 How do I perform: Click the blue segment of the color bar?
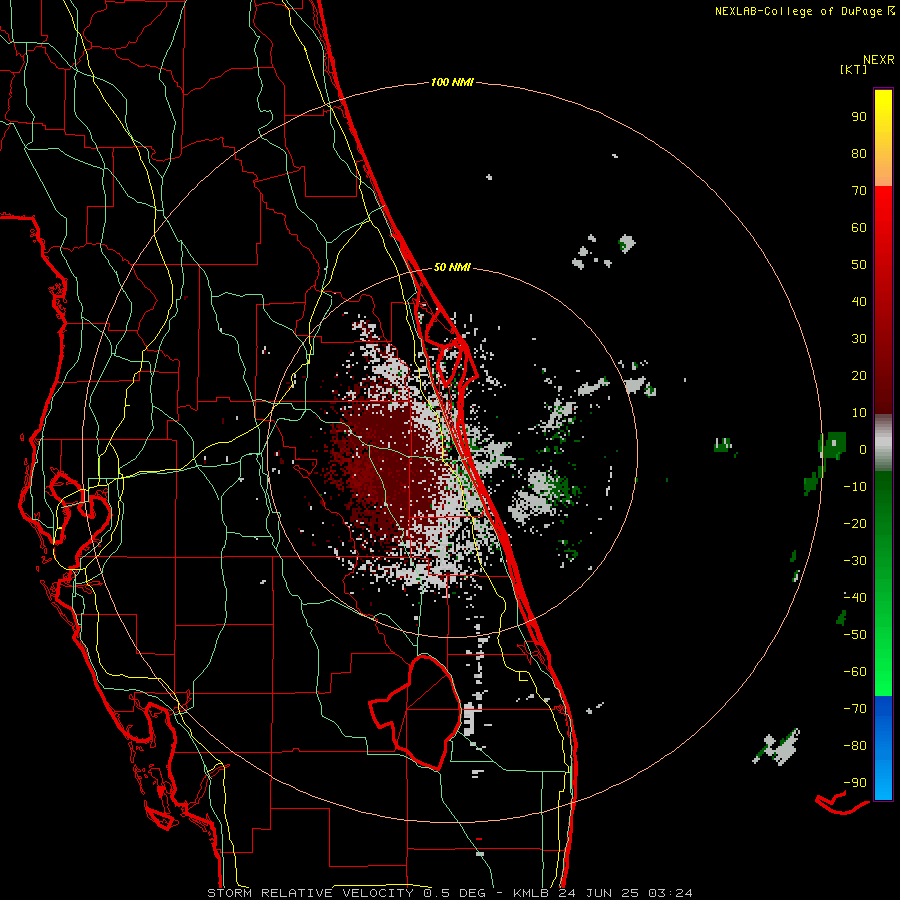point(883,746)
